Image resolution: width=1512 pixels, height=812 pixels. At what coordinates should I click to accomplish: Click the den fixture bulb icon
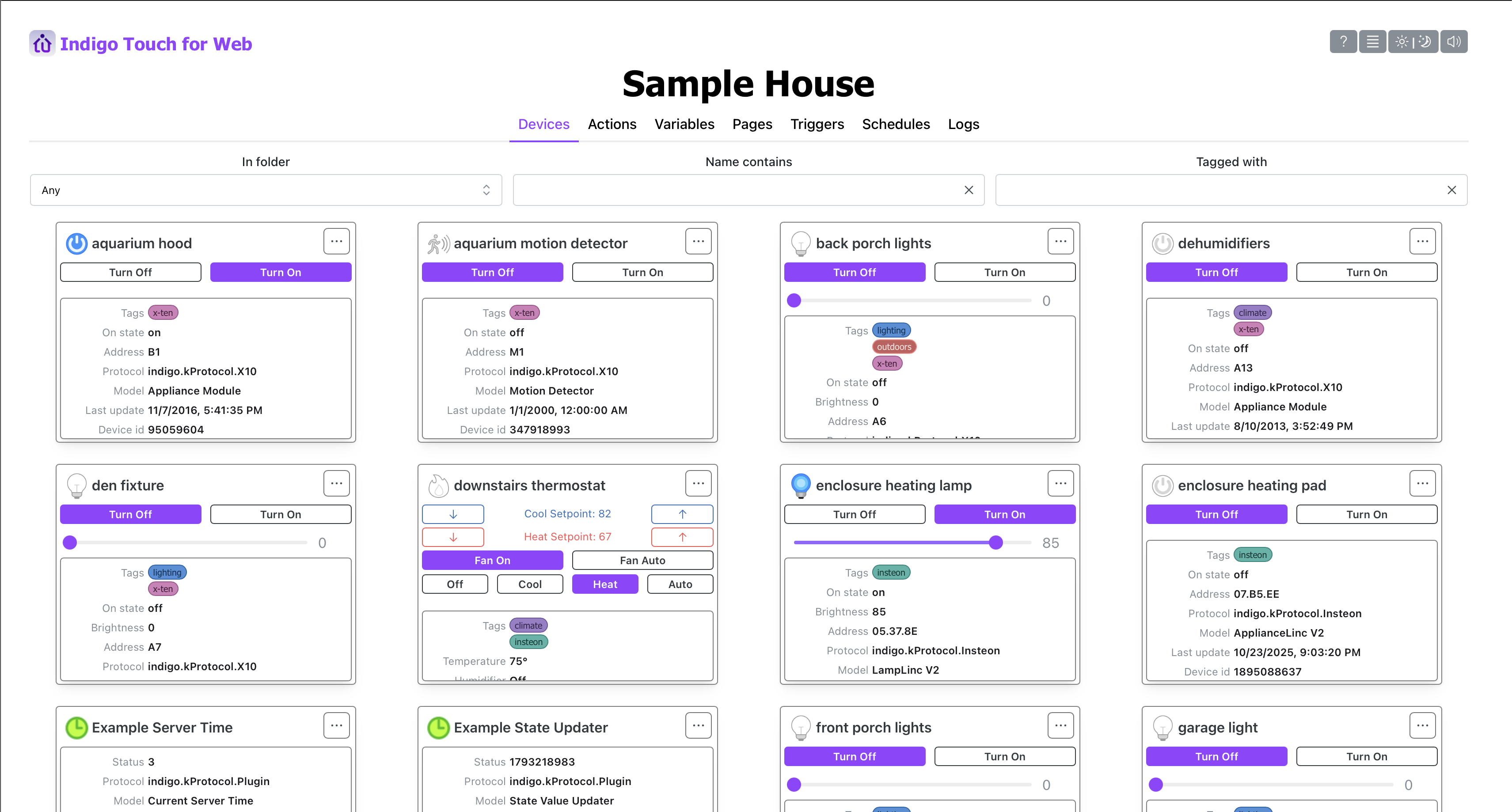[x=76, y=486]
